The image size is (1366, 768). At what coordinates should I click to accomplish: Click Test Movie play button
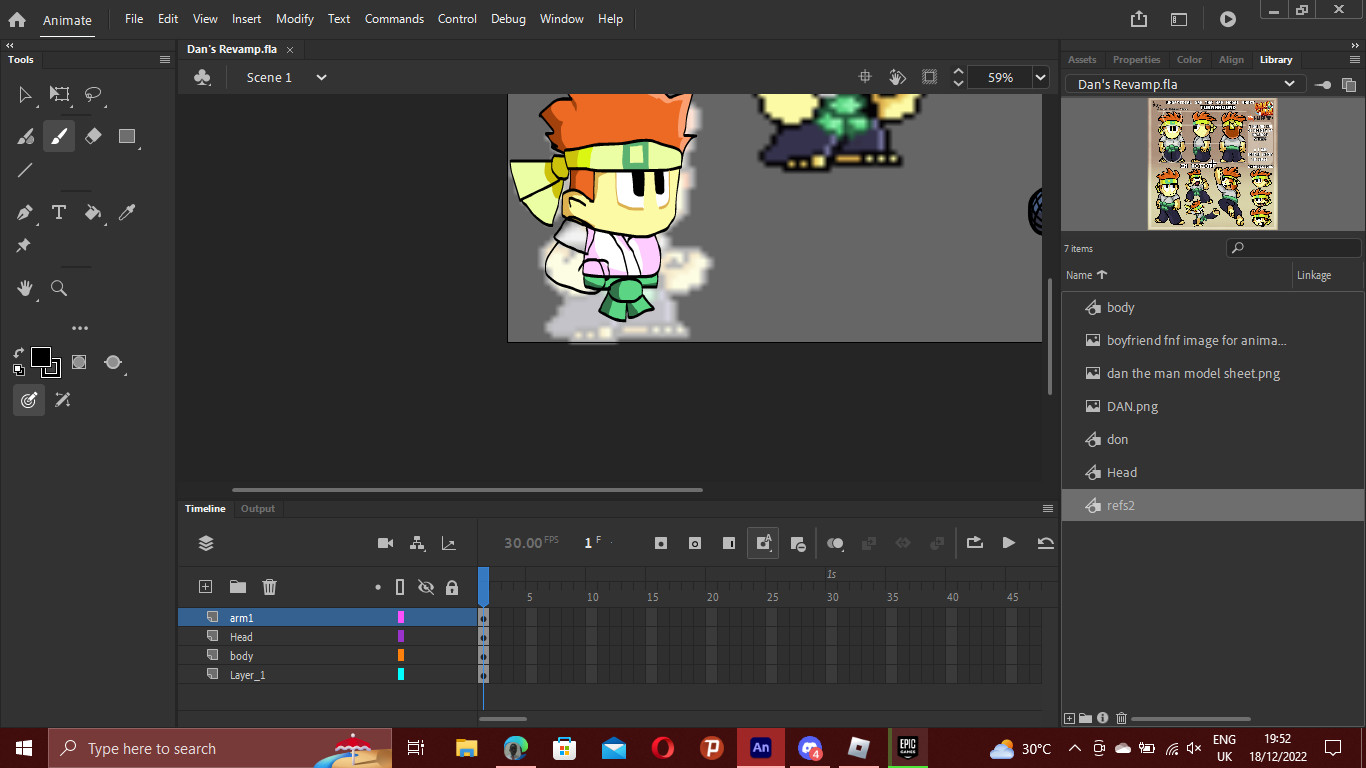click(x=1228, y=19)
